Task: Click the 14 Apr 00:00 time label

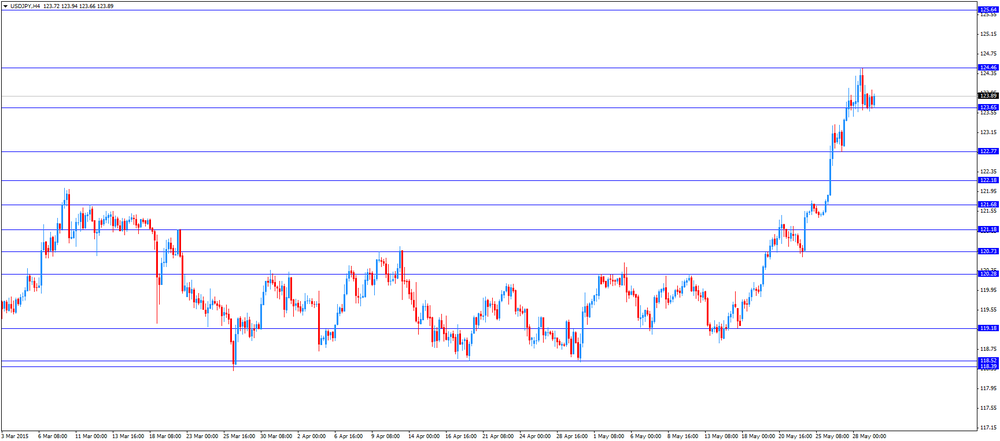Action: coord(424,437)
